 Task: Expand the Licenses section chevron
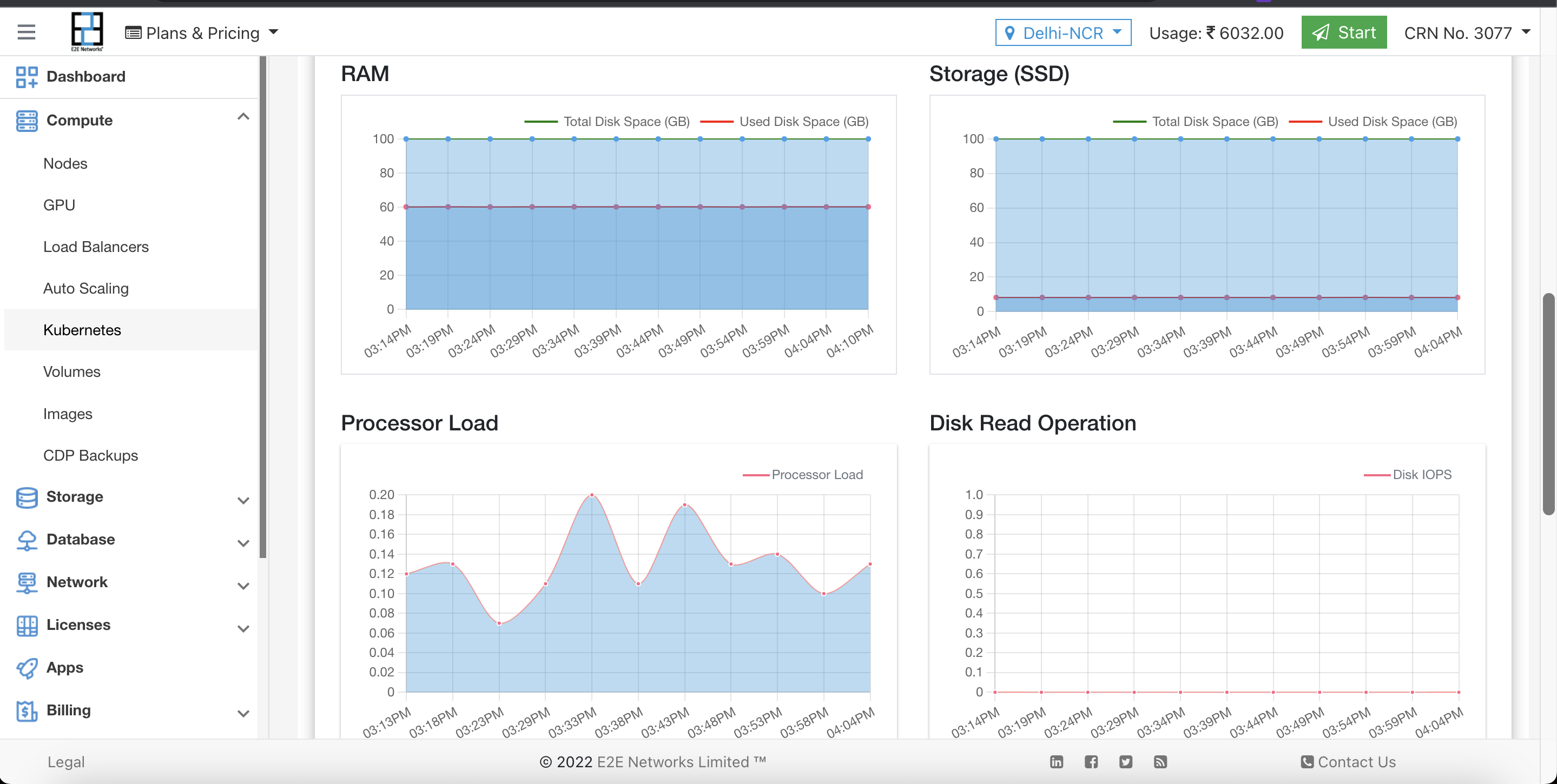pos(243,629)
